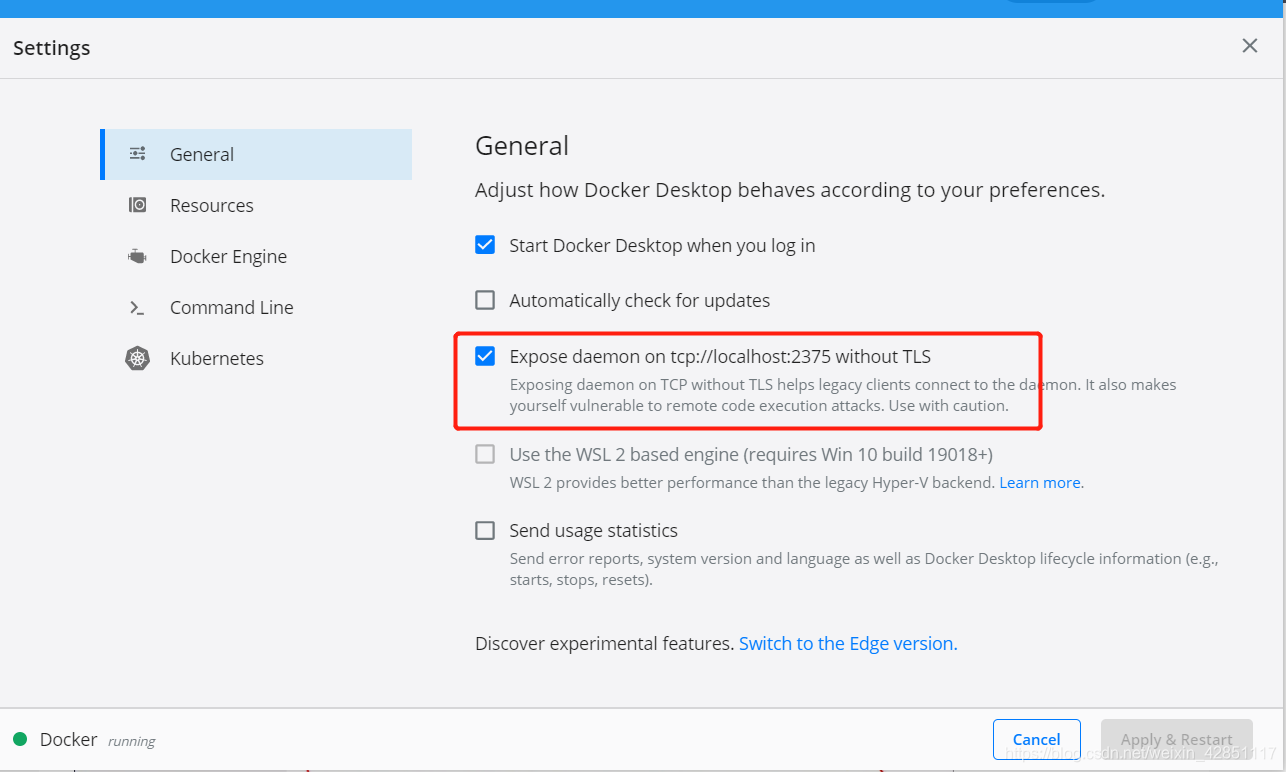Viewport: 1286px width, 772px height.
Task: Follow the Switch to the Edge version link
Action: point(848,643)
